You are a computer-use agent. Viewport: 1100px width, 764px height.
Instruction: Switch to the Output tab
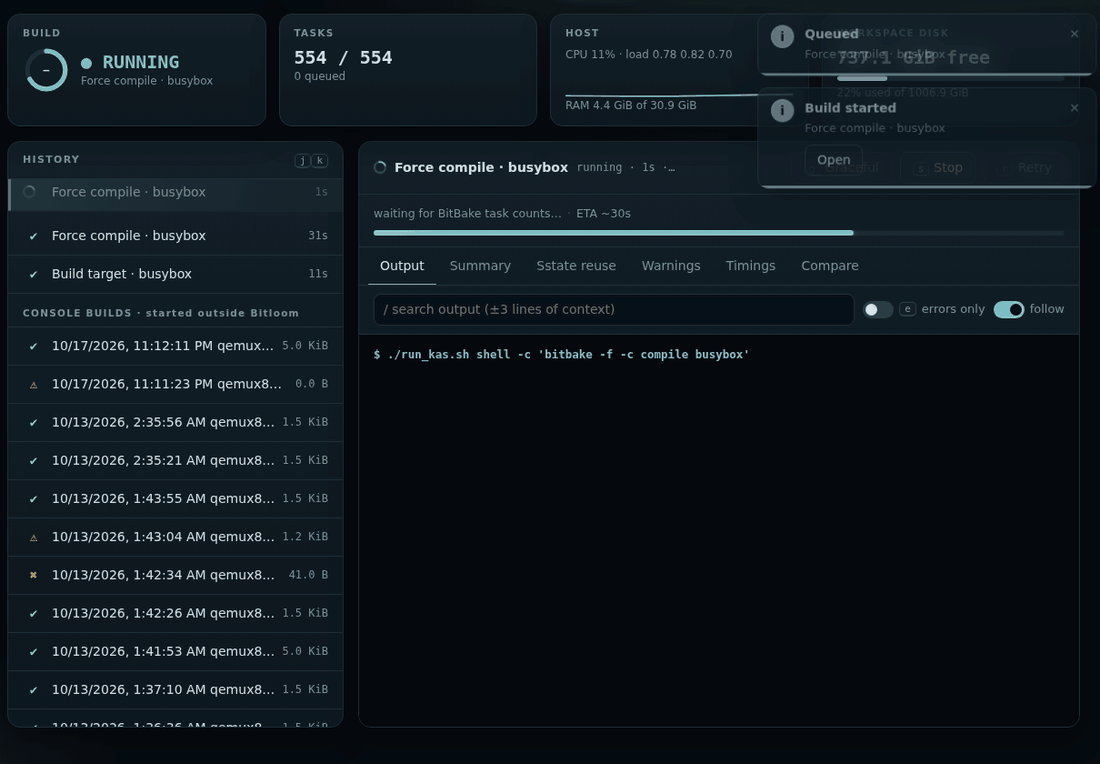[x=402, y=266]
